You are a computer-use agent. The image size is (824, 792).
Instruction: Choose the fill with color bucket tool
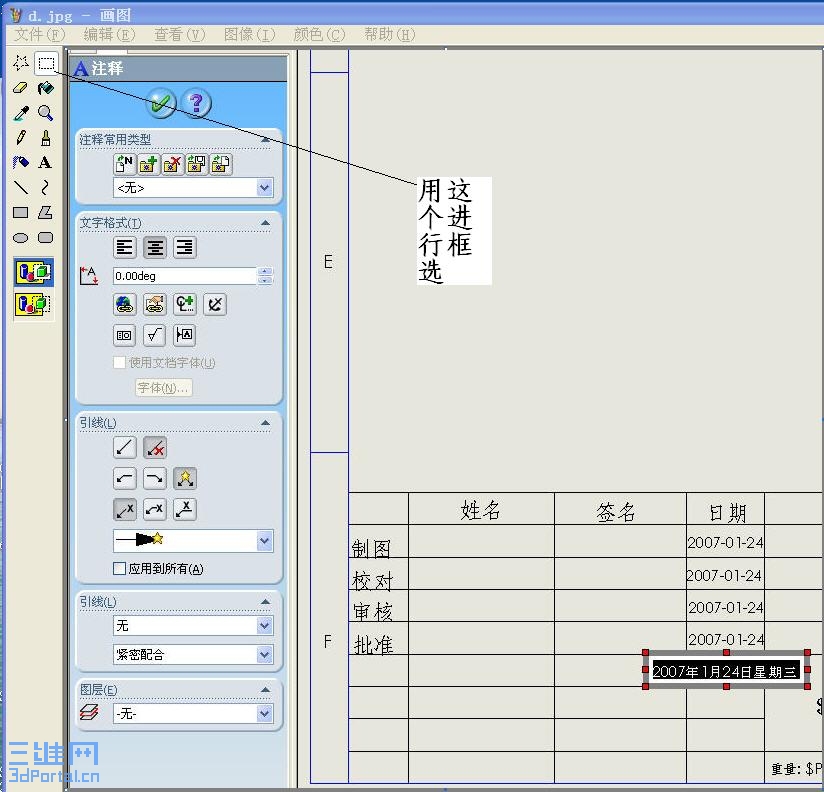point(46,88)
